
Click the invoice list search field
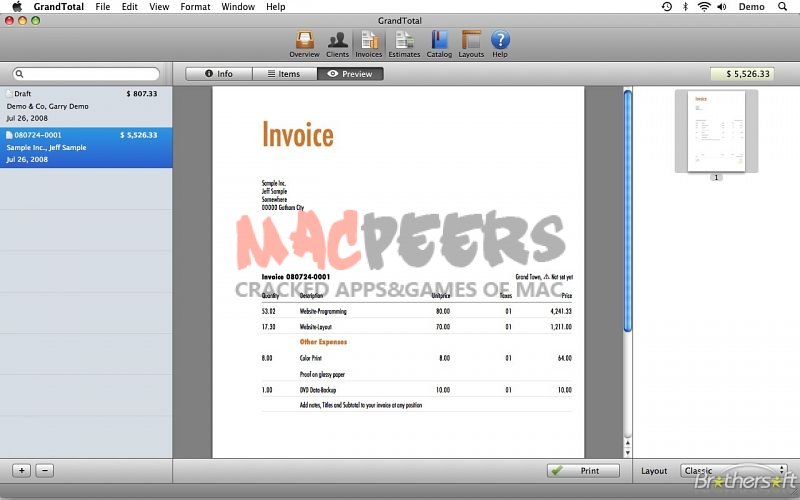pyautogui.click(x=87, y=74)
